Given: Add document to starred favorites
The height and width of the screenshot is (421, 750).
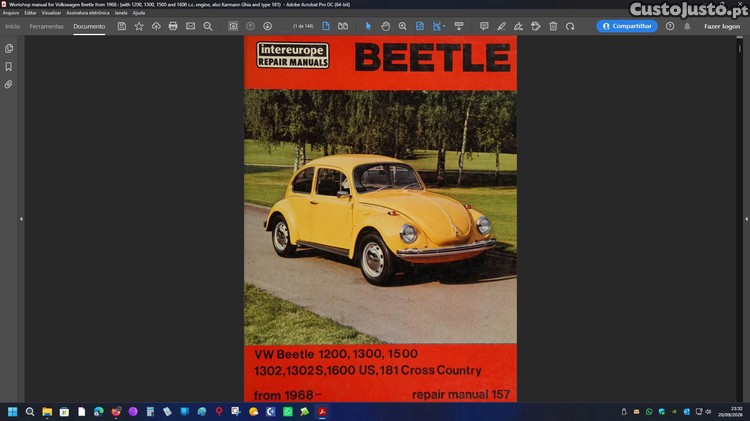Looking at the screenshot, I should pos(139,26).
